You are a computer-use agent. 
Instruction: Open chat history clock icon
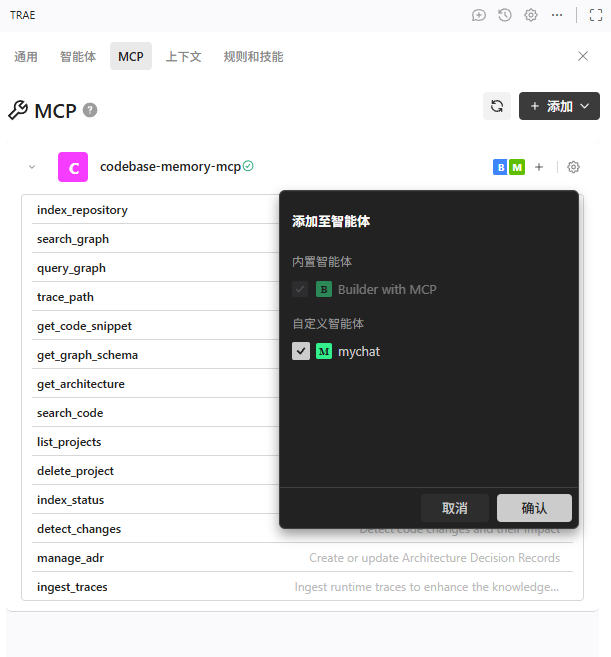[x=505, y=16]
